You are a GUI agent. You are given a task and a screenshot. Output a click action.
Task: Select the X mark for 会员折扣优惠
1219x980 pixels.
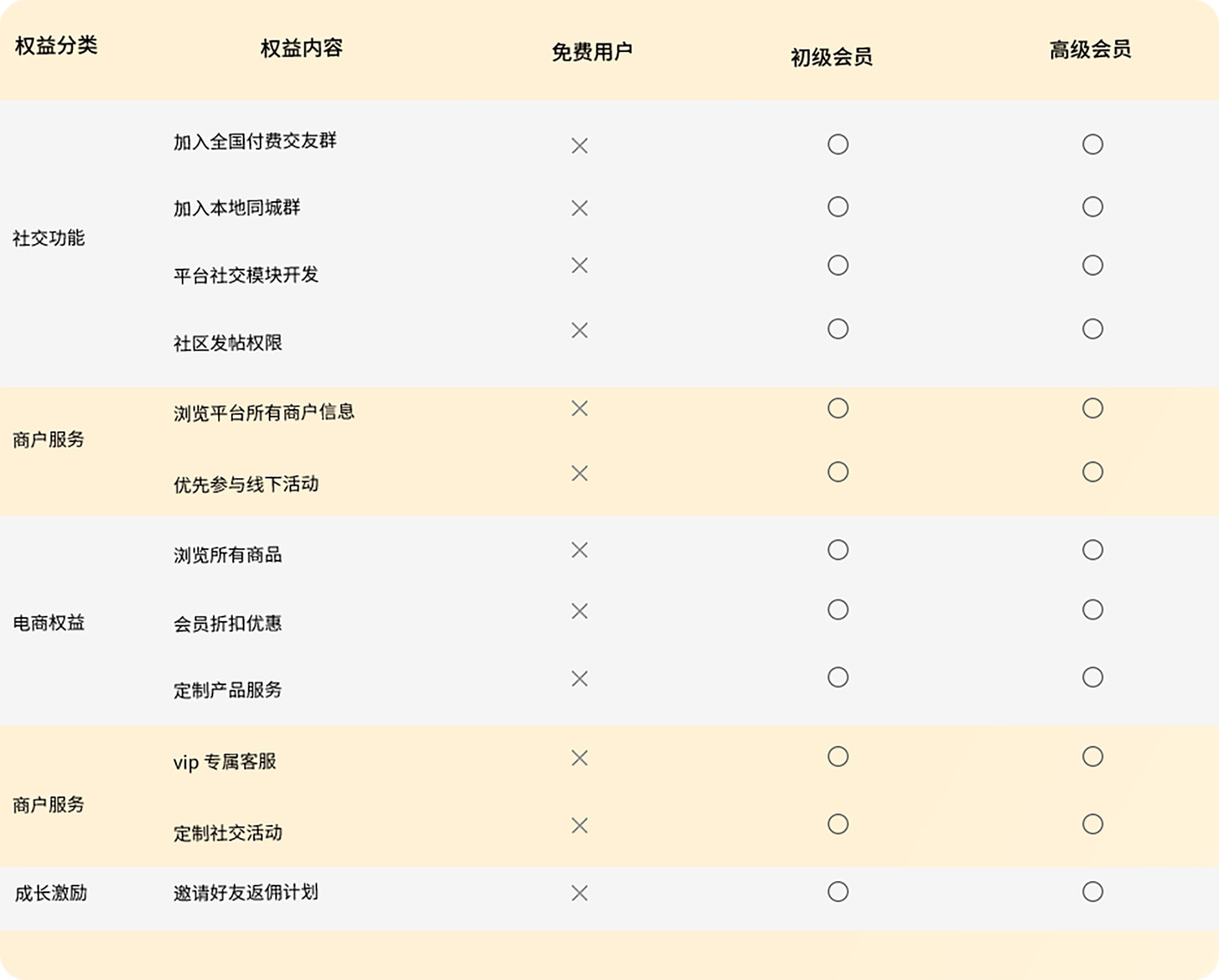(x=579, y=611)
